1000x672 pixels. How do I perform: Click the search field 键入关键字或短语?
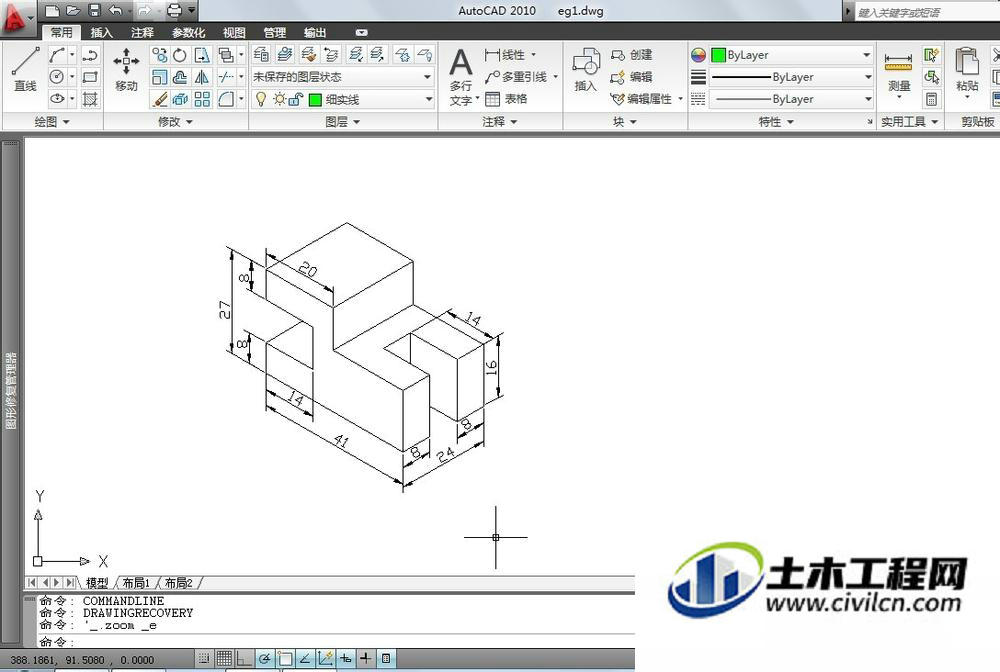[x=926, y=12]
